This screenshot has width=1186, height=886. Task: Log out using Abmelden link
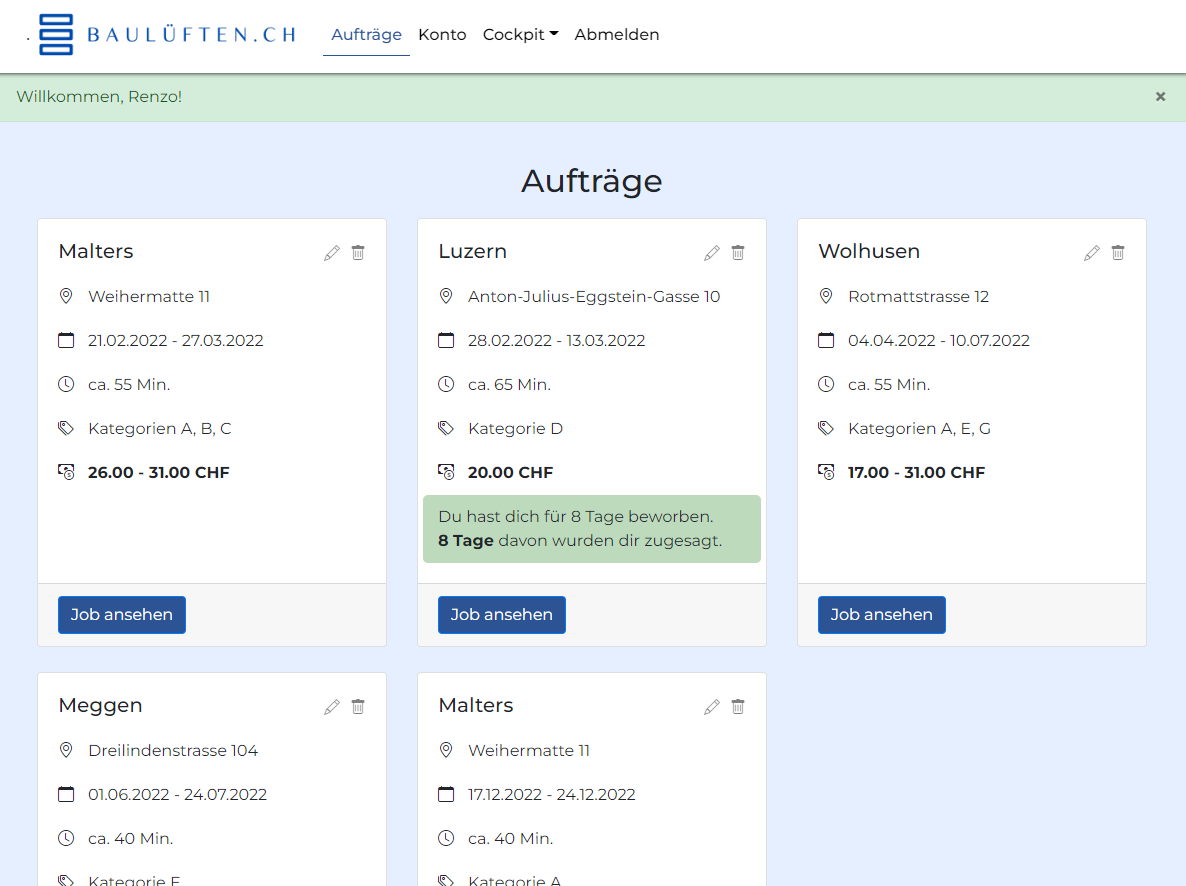point(616,35)
